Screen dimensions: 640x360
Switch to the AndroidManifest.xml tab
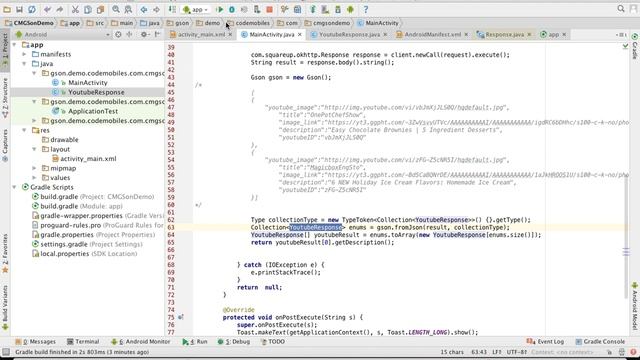pos(433,35)
